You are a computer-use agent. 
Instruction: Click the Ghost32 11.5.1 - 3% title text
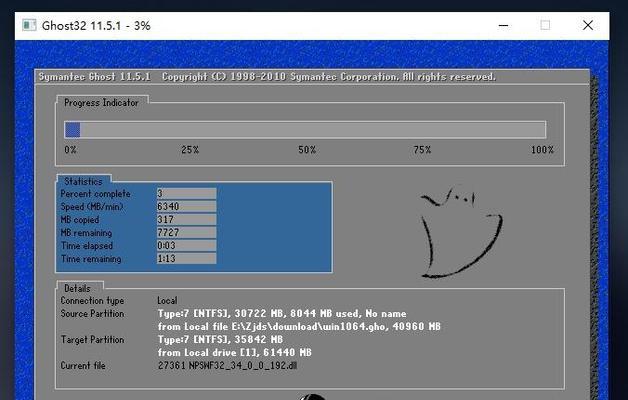coord(96,26)
